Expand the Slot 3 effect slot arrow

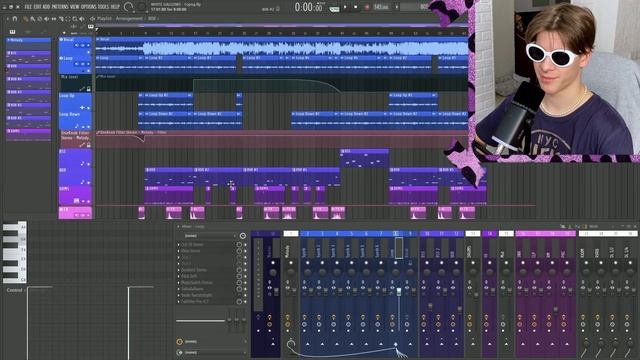click(x=178, y=257)
